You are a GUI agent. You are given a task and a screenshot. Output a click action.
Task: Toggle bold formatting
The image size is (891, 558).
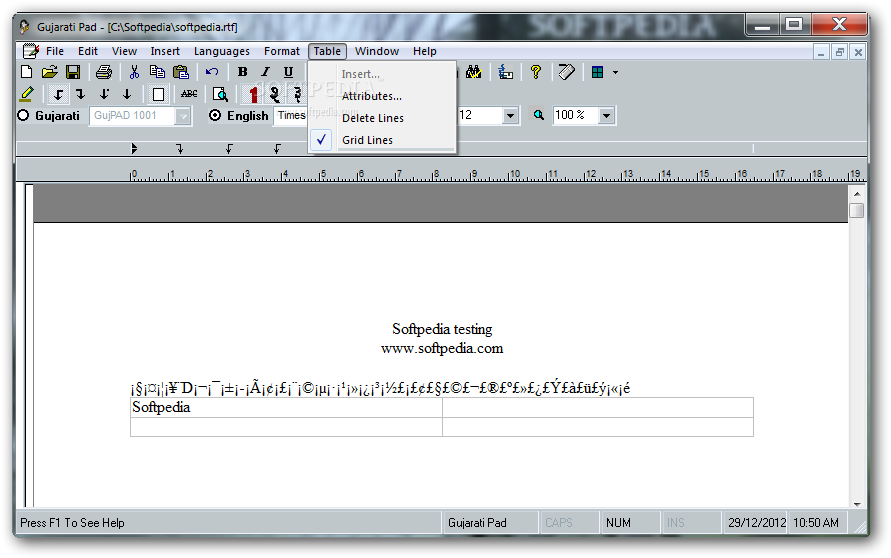pyautogui.click(x=243, y=72)
